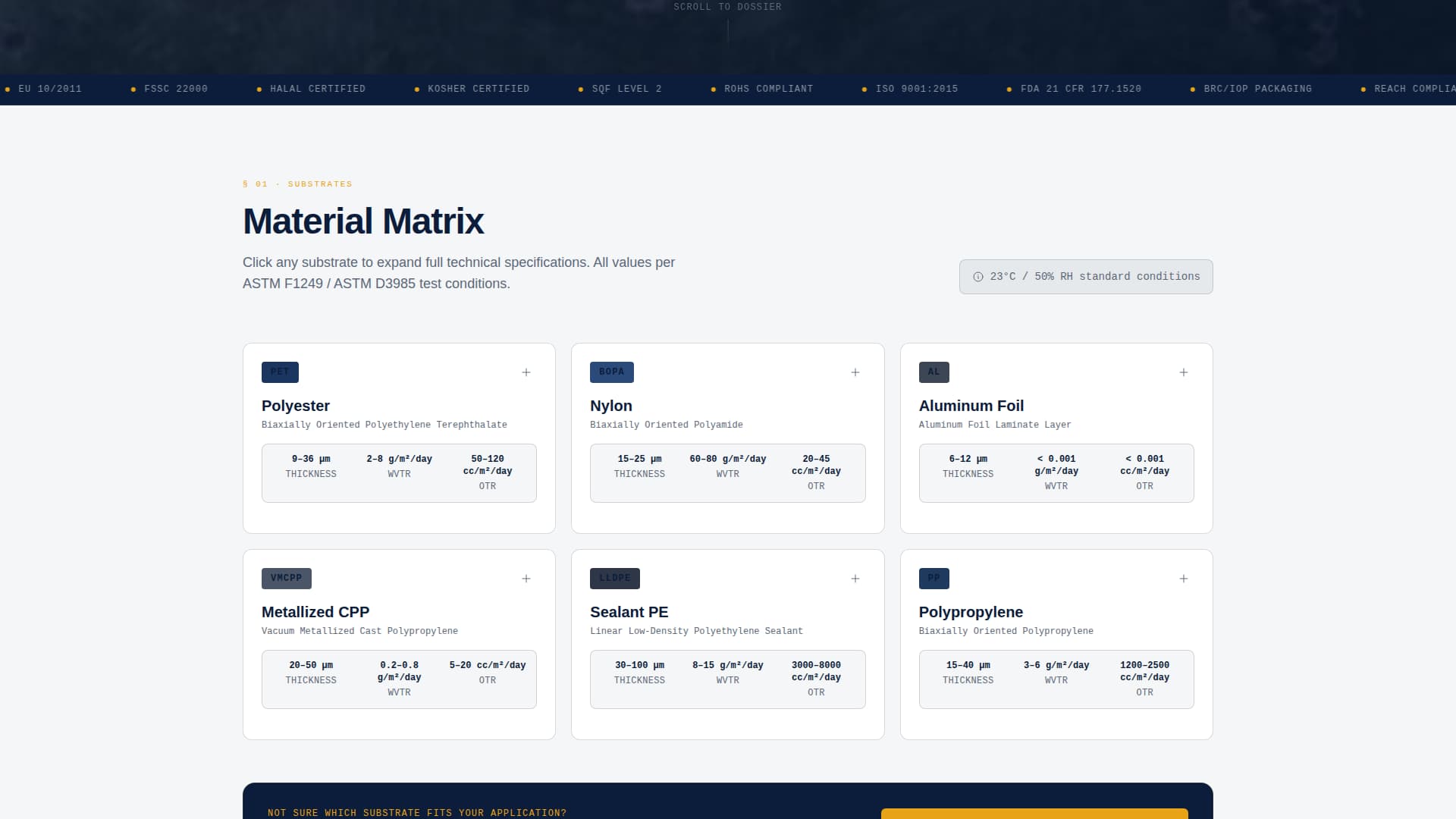Click the VMCPP badge tag
The width and height of the screenshot is (1456, 819).
(286, 579)
